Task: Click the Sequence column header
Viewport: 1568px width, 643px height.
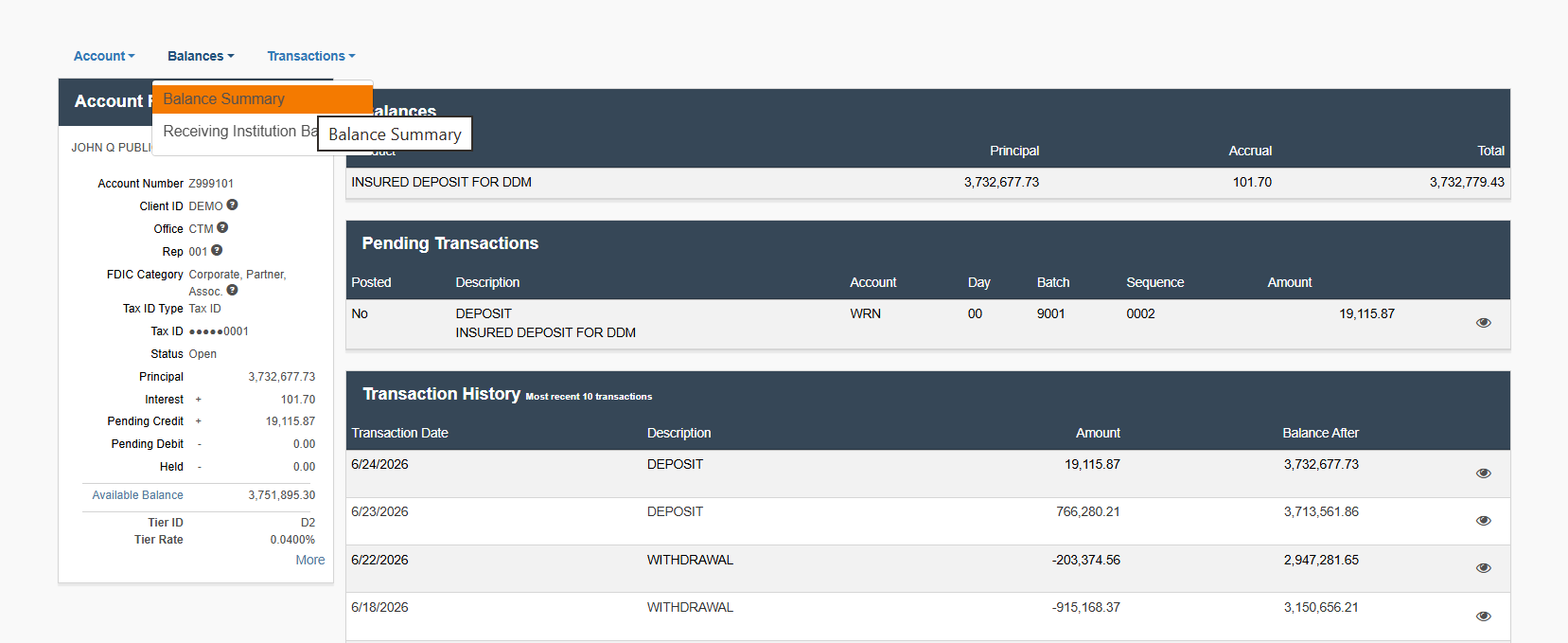Action: 1154,282
